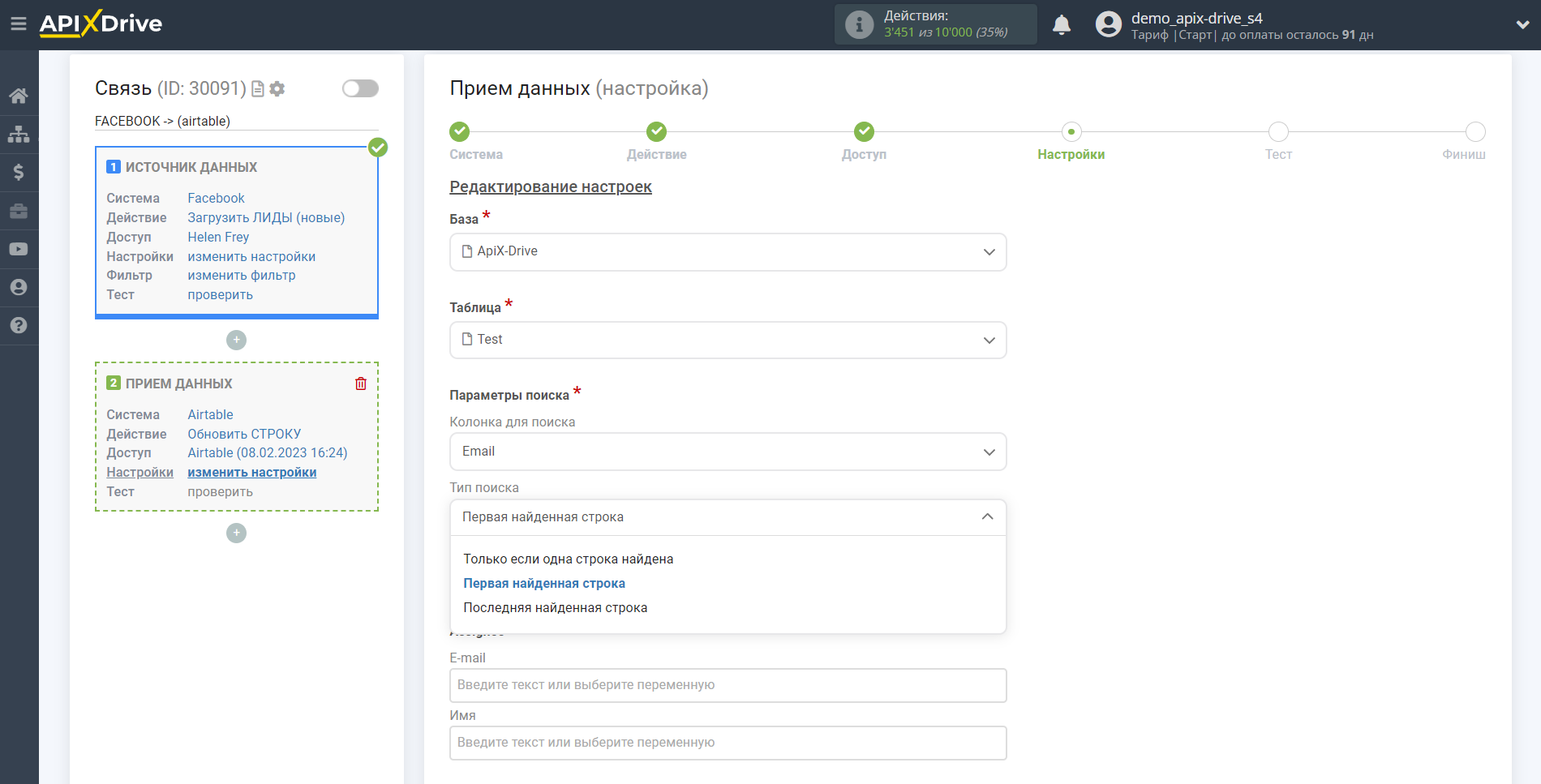Delete the data receiver block with trash icon

(361, 383)
